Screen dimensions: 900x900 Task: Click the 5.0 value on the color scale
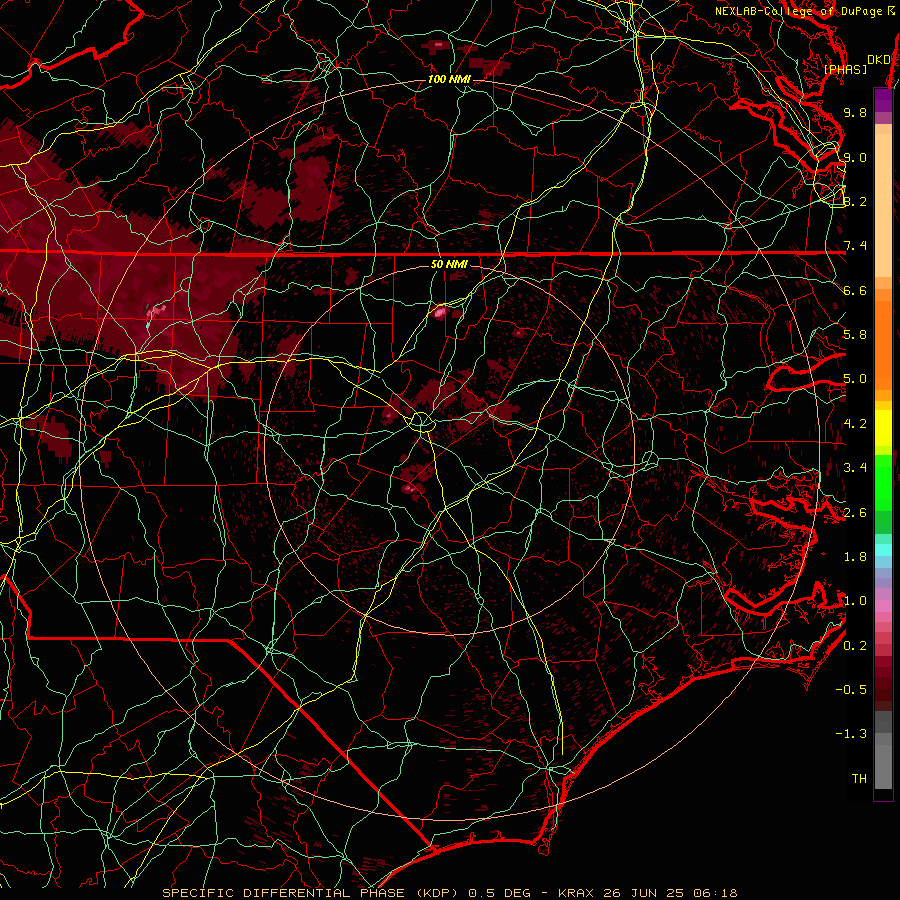pyautogui.click(x=855, y=379)
